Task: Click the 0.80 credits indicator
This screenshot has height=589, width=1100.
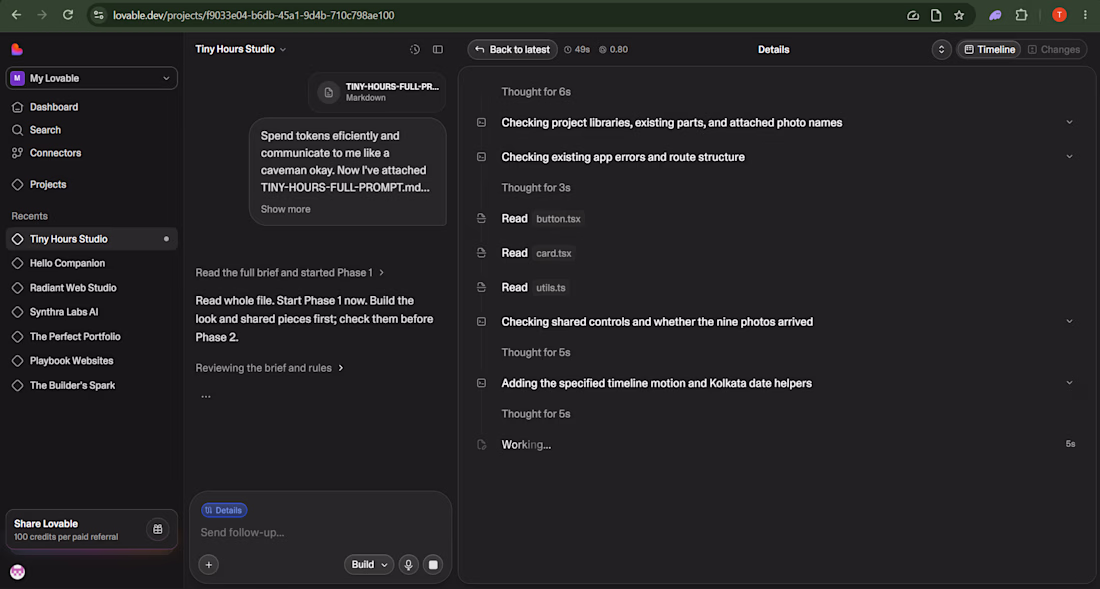Action: click(x=614, y=50)
